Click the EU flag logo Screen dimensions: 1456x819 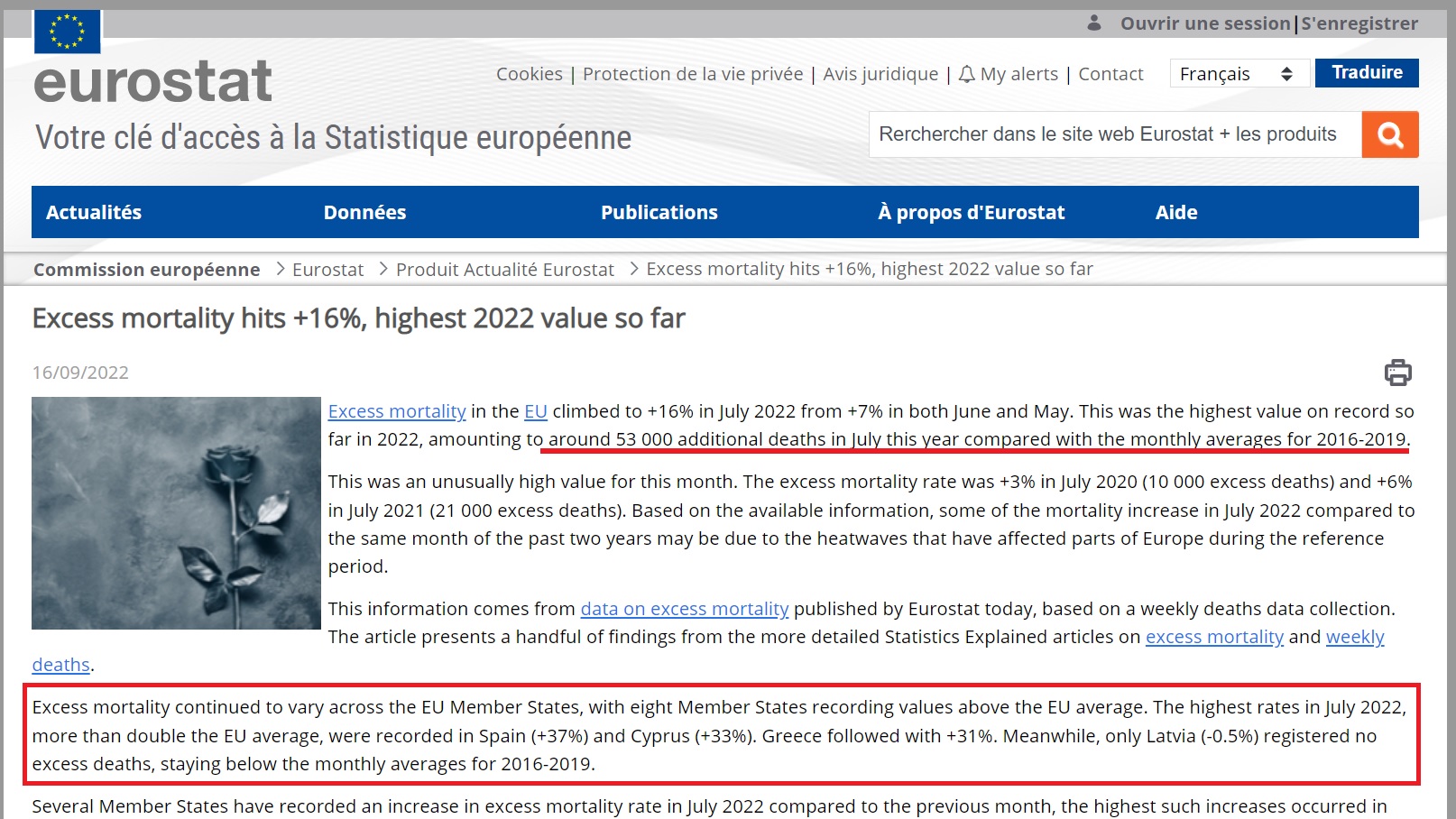click(68, 32)
